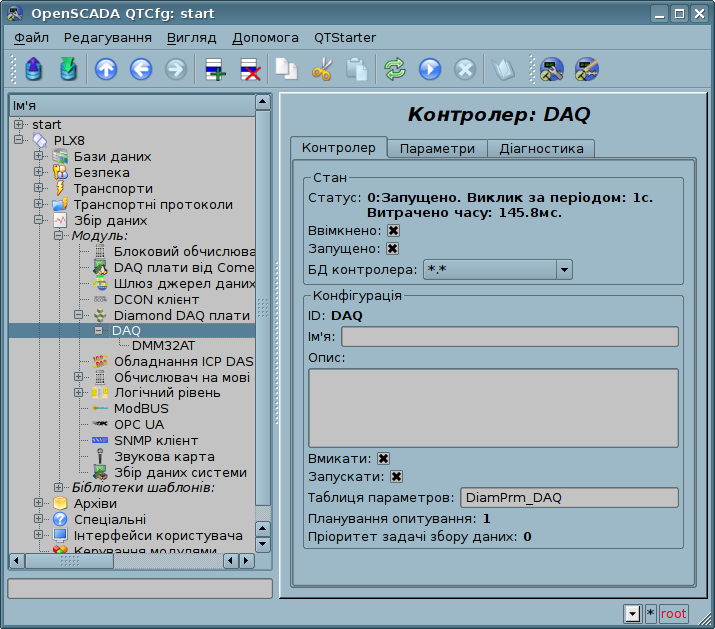Navigate back with the left arrow icon
This screenshot has width=715, height=629.
[x=140, y=69]
